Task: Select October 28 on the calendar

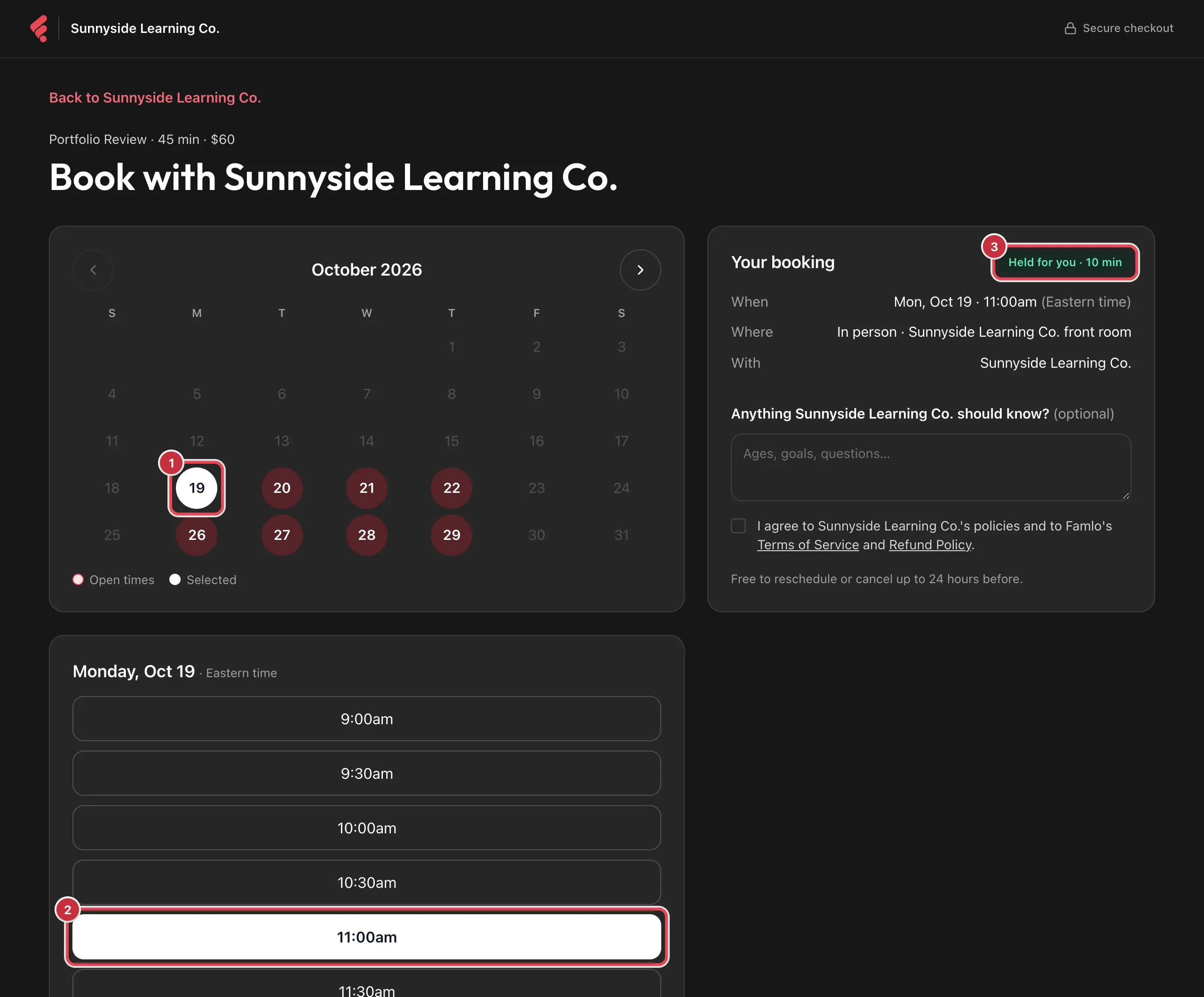Action: coord(366,535)
